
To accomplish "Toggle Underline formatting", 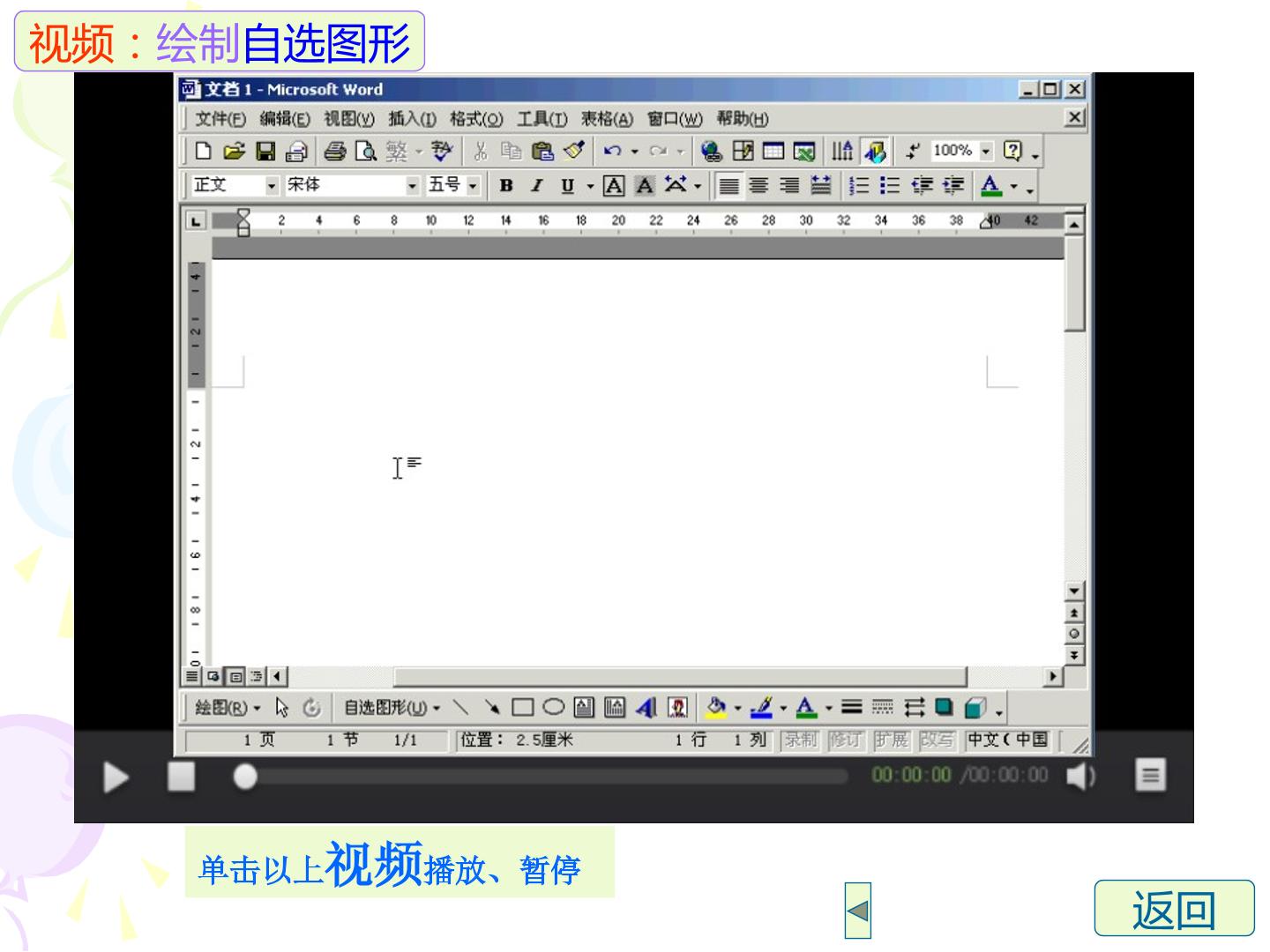I will coord(567,186).
